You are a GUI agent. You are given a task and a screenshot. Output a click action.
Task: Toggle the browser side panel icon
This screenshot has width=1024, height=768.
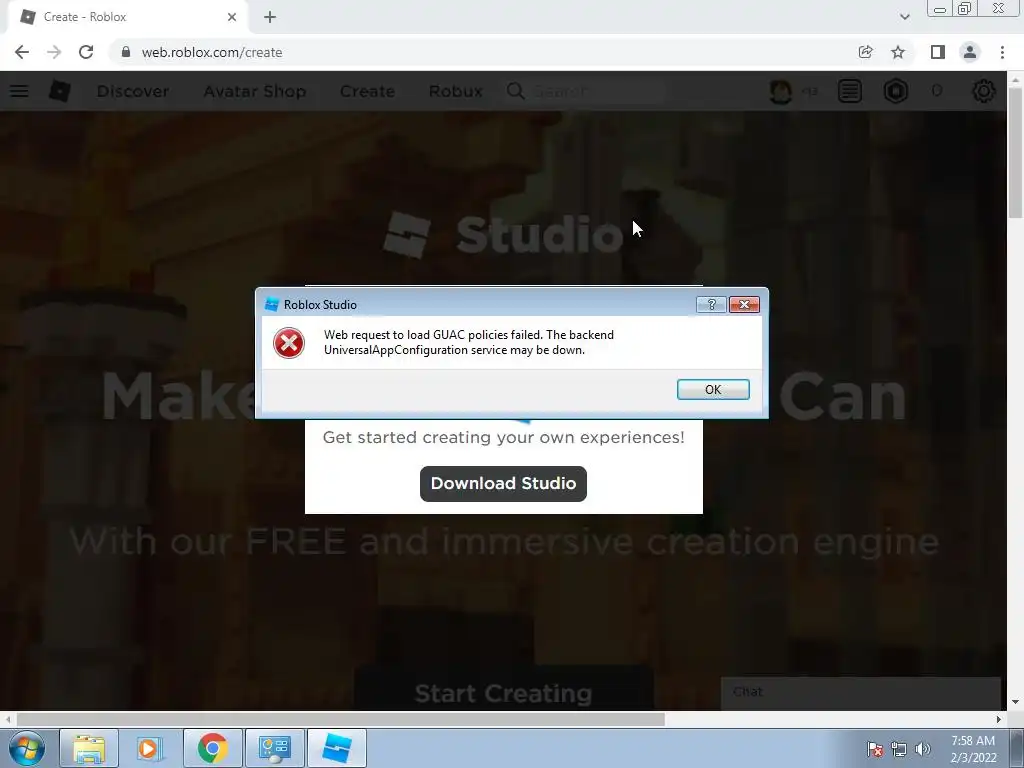[938, 52]
